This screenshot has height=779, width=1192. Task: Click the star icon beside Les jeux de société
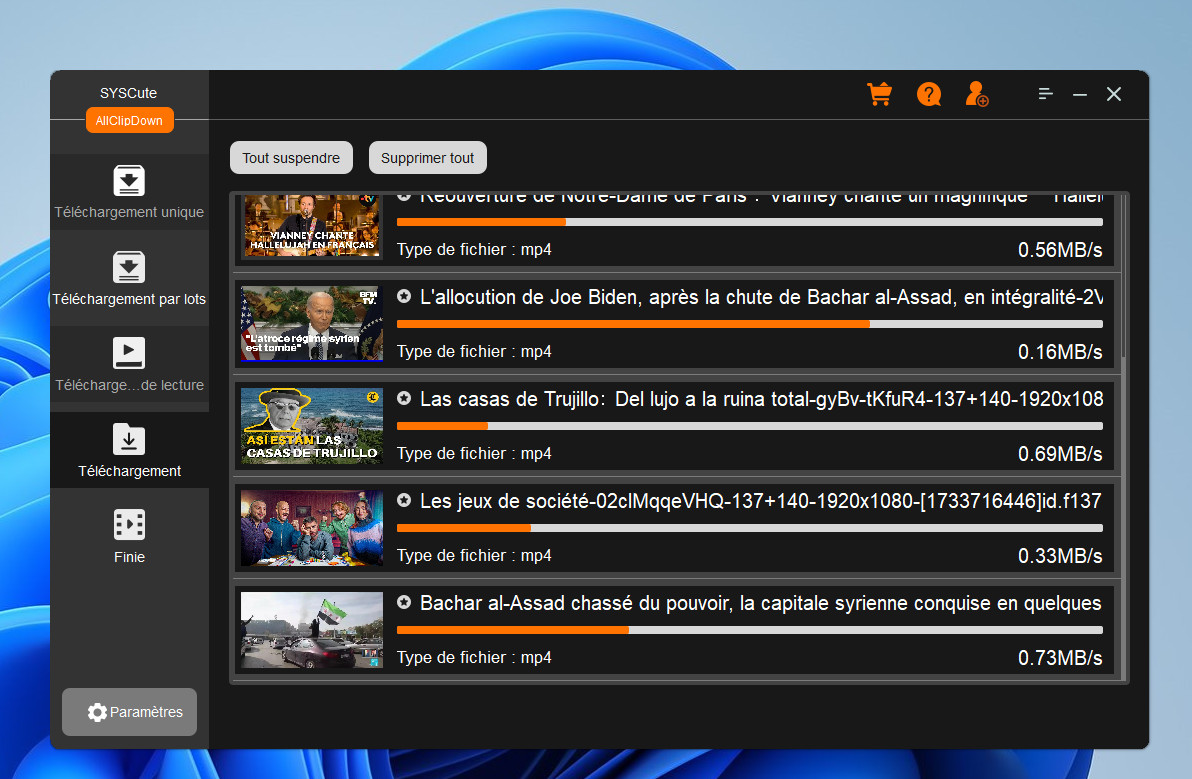[404, 500]
